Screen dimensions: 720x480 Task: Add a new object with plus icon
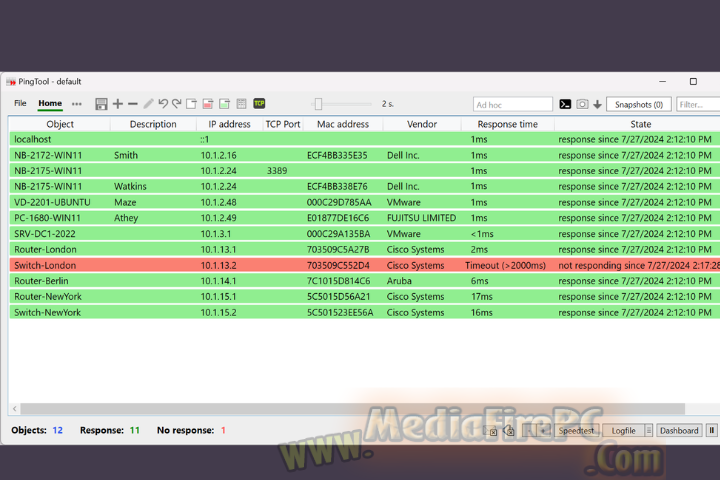pyautogui.click(x=118, y=104)
